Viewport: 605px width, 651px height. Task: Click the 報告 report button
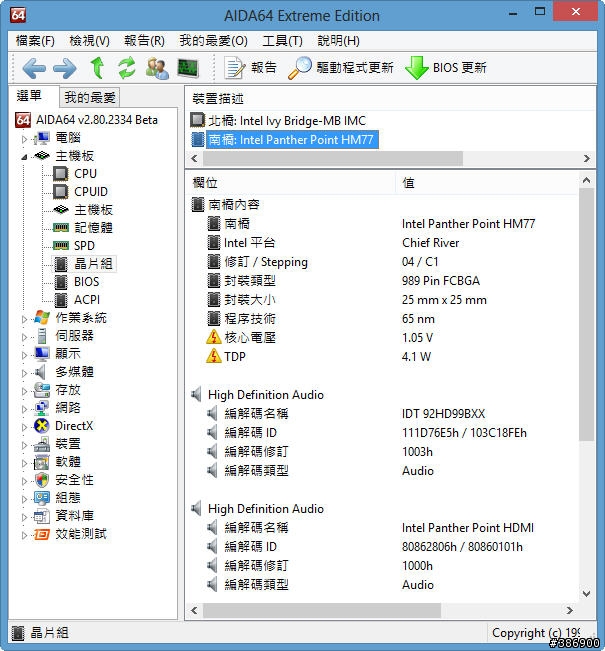click(x=251, y=68)
